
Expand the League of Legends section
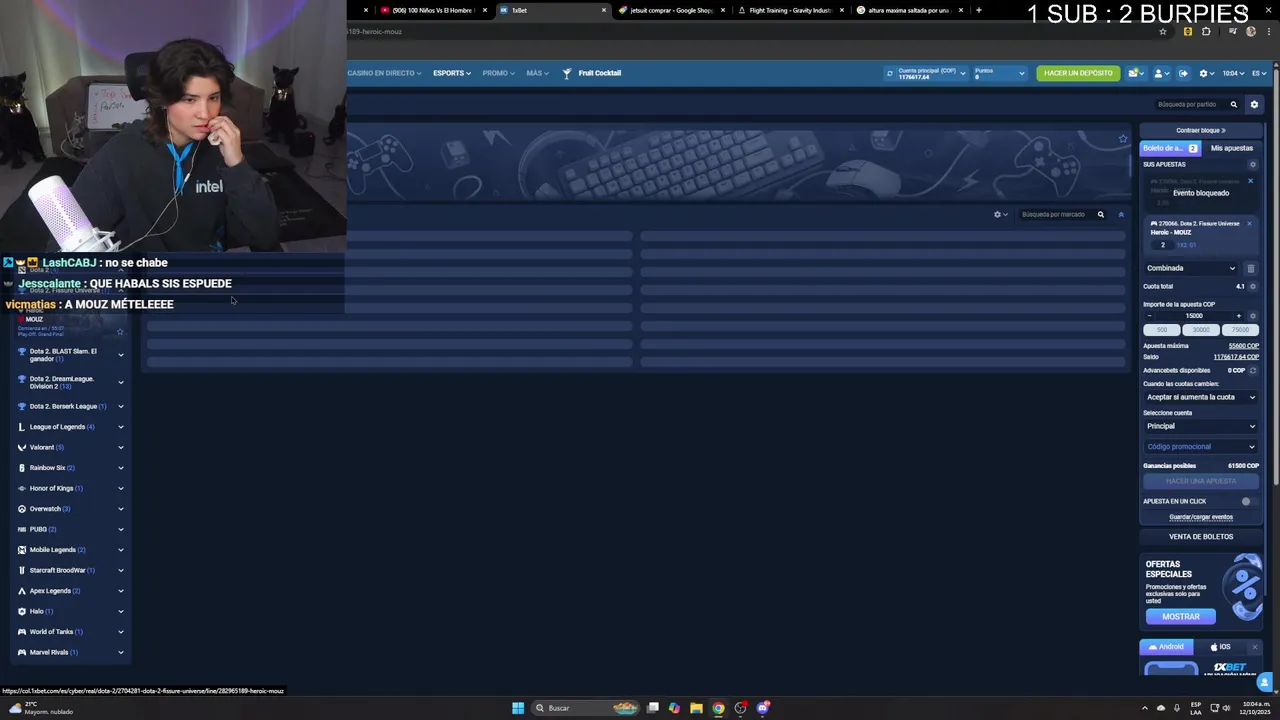pyautogui.click(x=121, y=427)
